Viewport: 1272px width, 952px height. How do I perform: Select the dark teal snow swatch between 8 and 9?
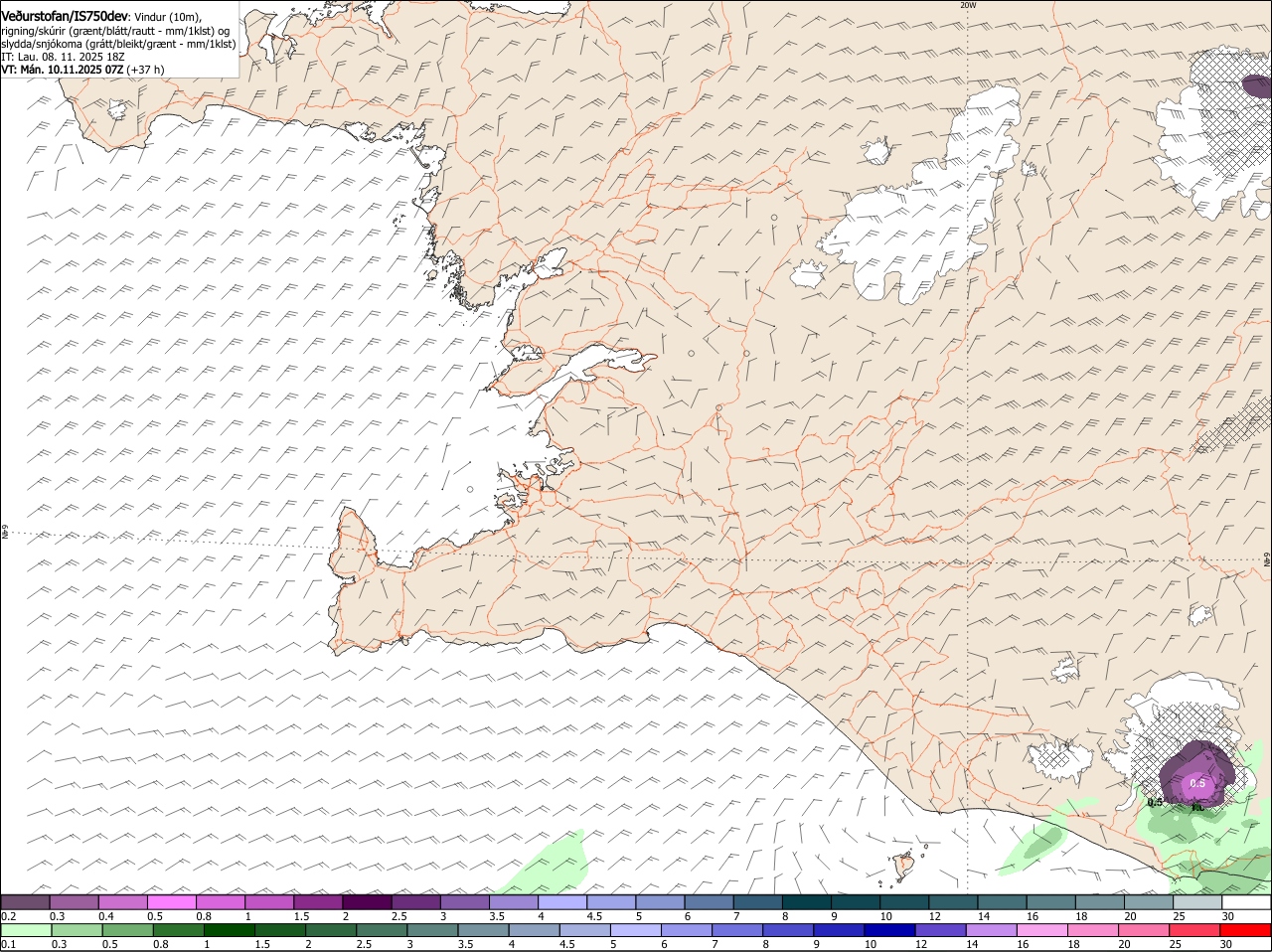click(x=806, y=902)
